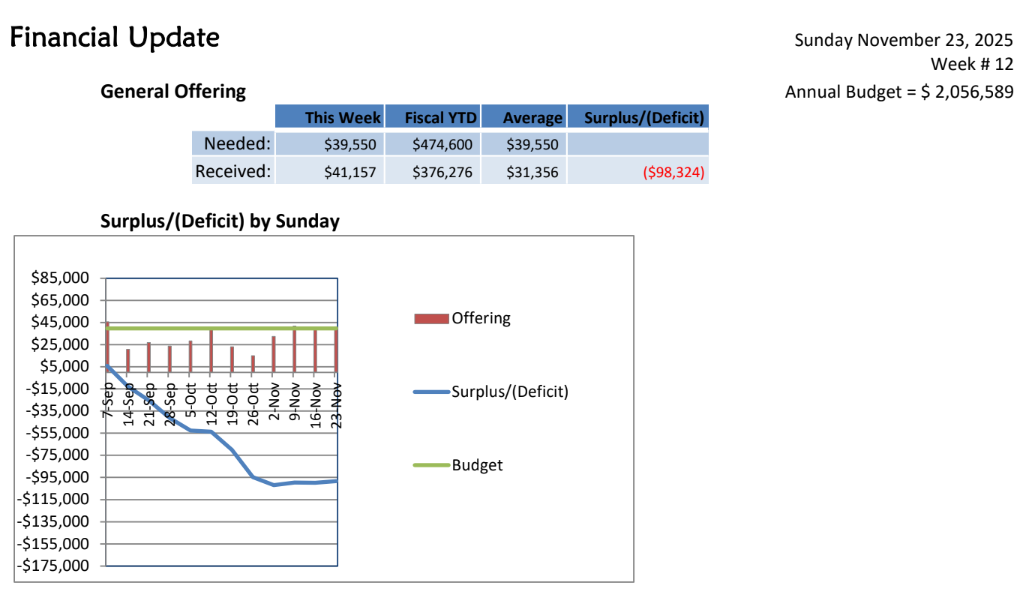This screenshot has width=1031, height=591.
Task: Click the Fiscal YTD column header
Action: point(440,118)
